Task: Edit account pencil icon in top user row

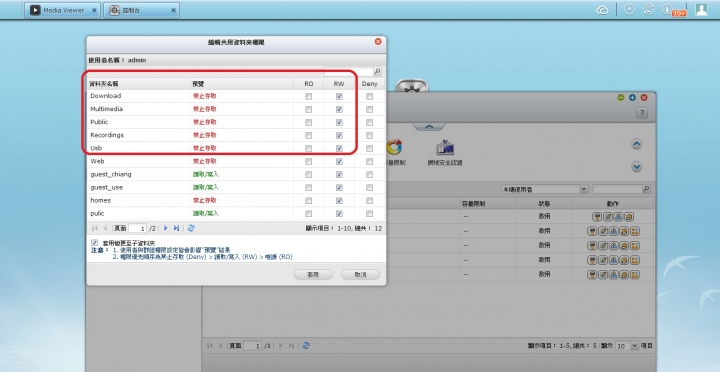Action: (x=607, y=217)
